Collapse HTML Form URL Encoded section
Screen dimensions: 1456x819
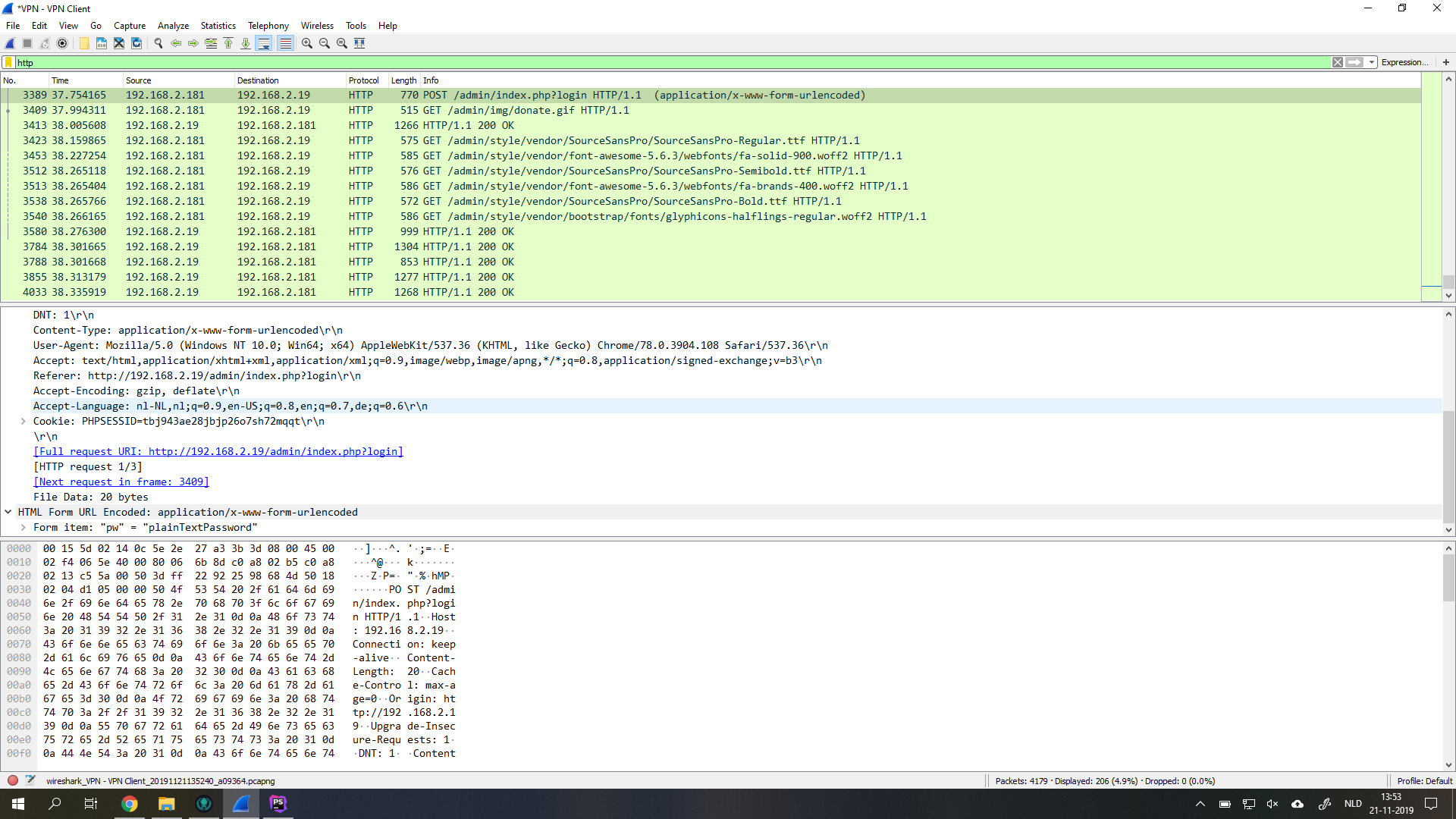(8, 512)
